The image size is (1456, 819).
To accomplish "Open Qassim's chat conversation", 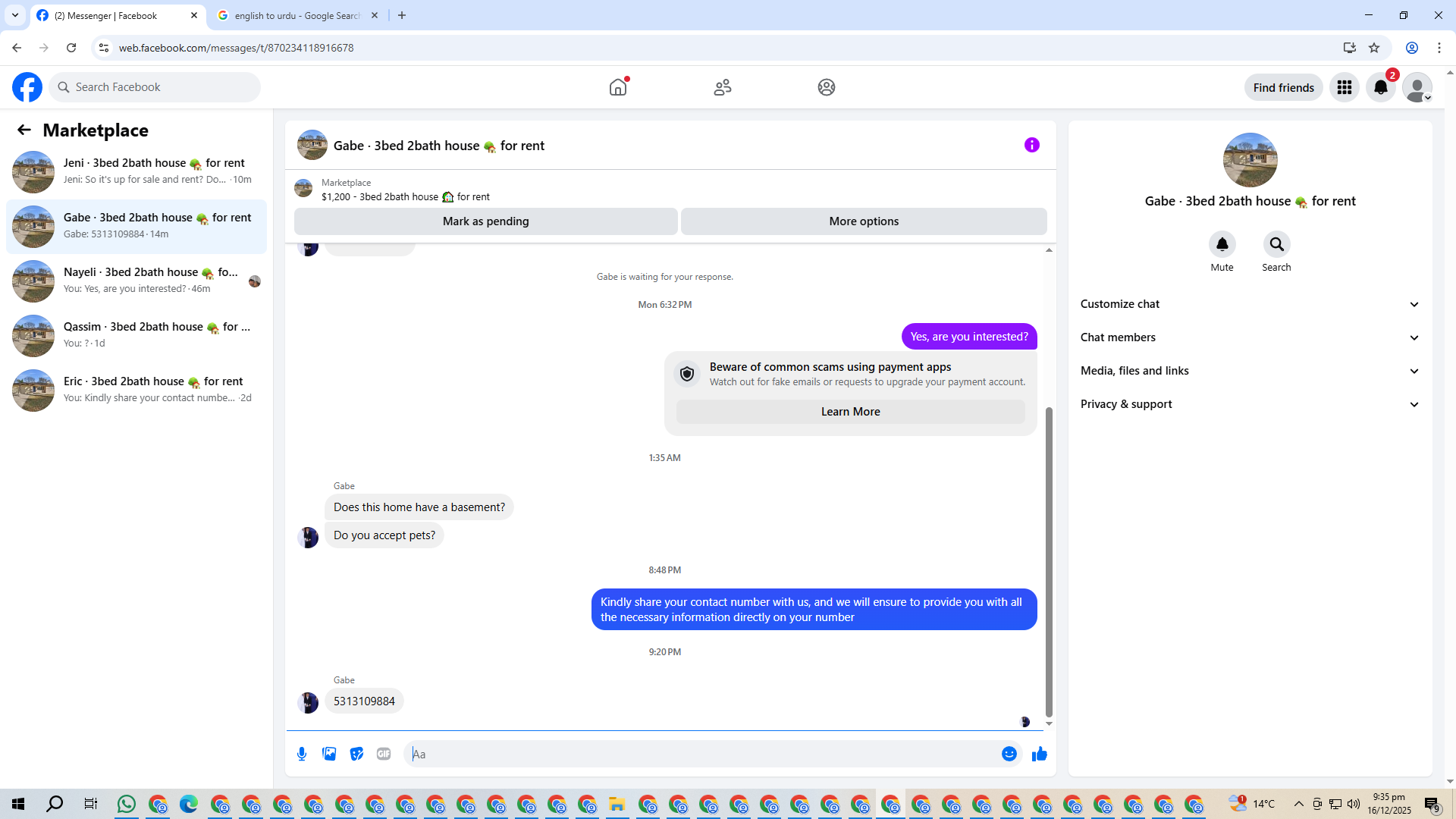I will point(136,336).
